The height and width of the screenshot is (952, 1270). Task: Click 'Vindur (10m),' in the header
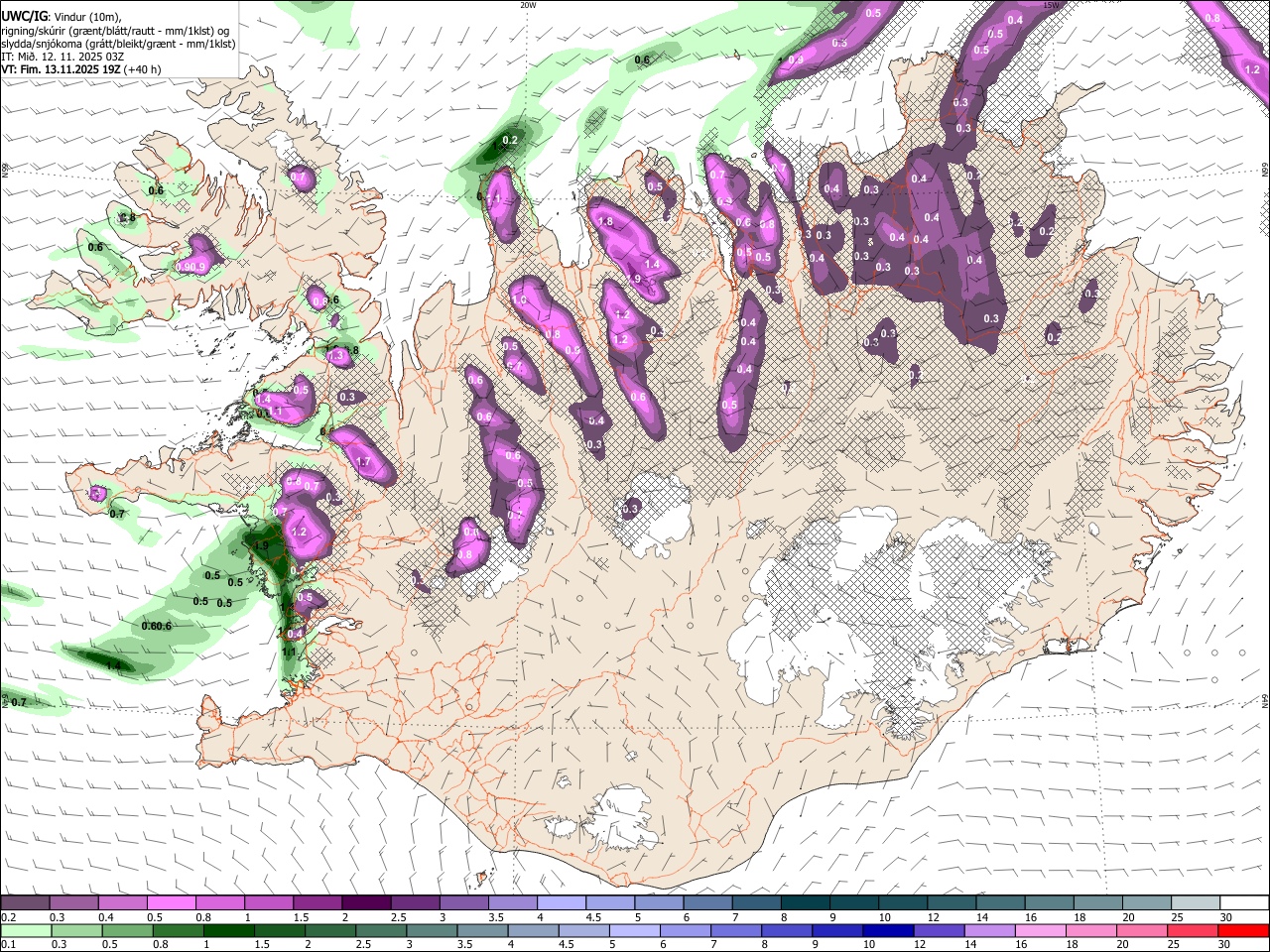tap(87, 17)
